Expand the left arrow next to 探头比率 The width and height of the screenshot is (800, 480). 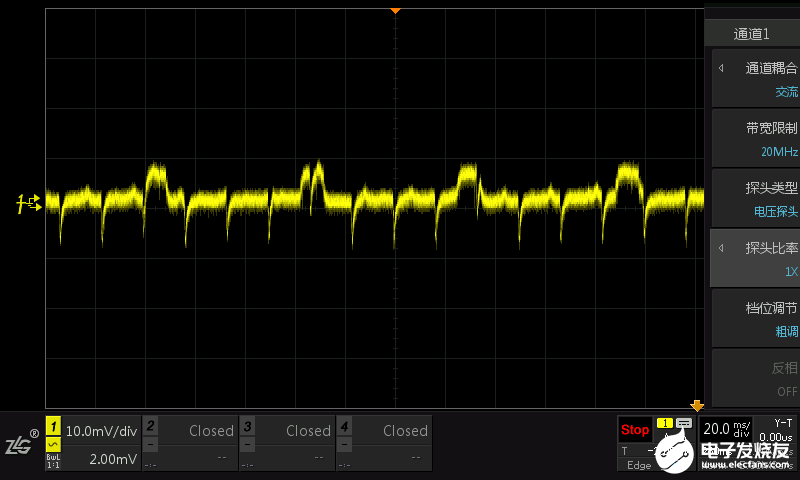click(721, 248)
